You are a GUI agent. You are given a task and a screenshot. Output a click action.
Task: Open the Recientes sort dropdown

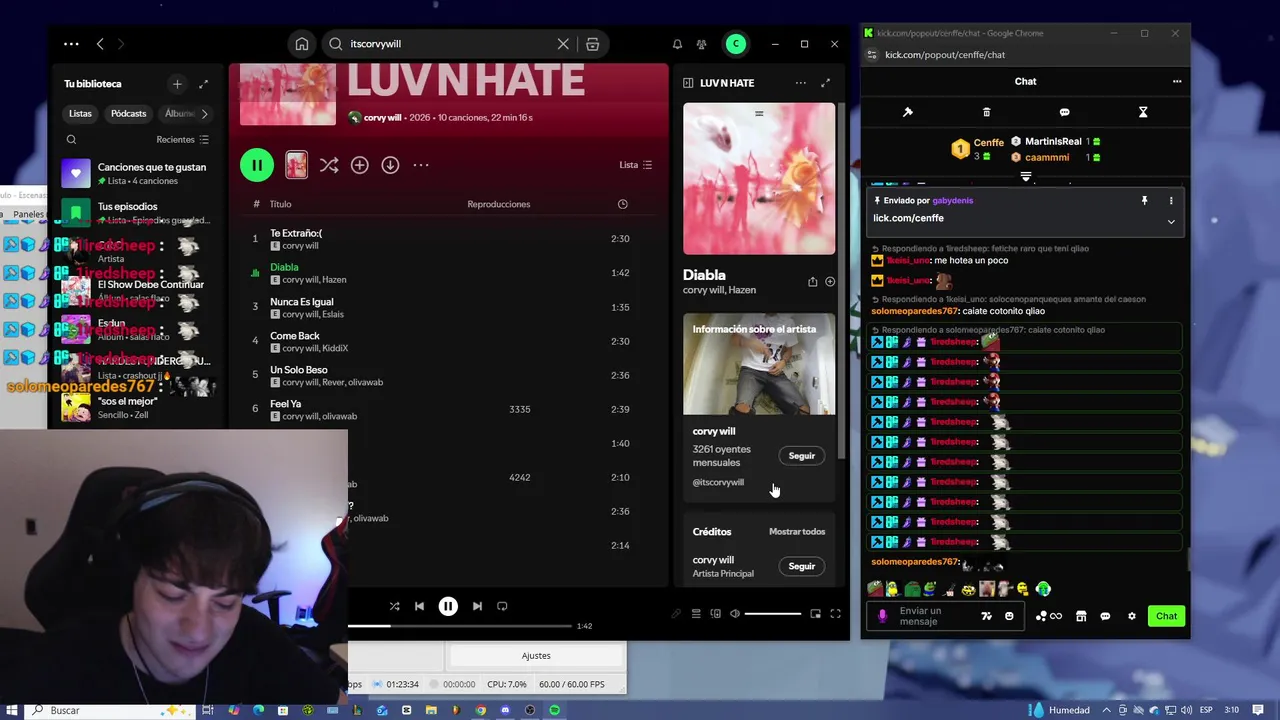click(182, 140)
